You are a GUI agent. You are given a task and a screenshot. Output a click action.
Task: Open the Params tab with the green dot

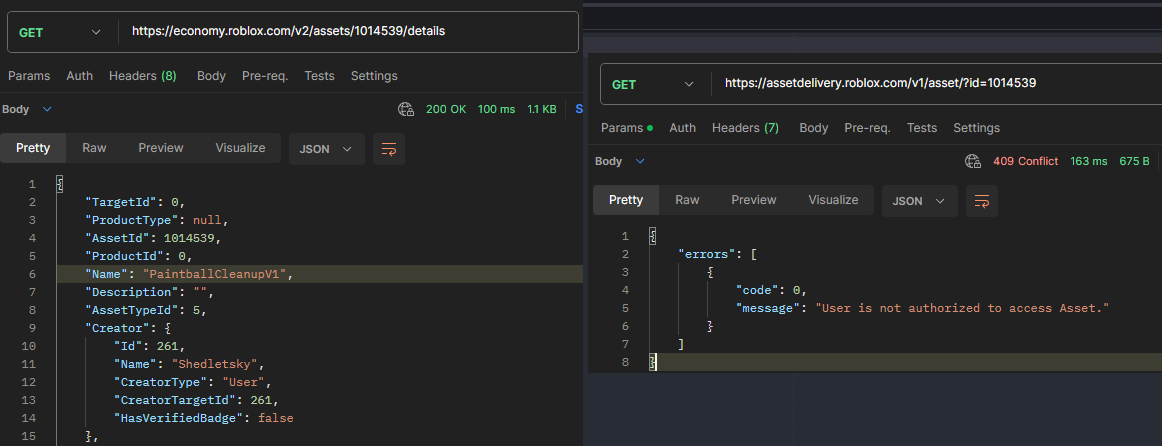626,128
